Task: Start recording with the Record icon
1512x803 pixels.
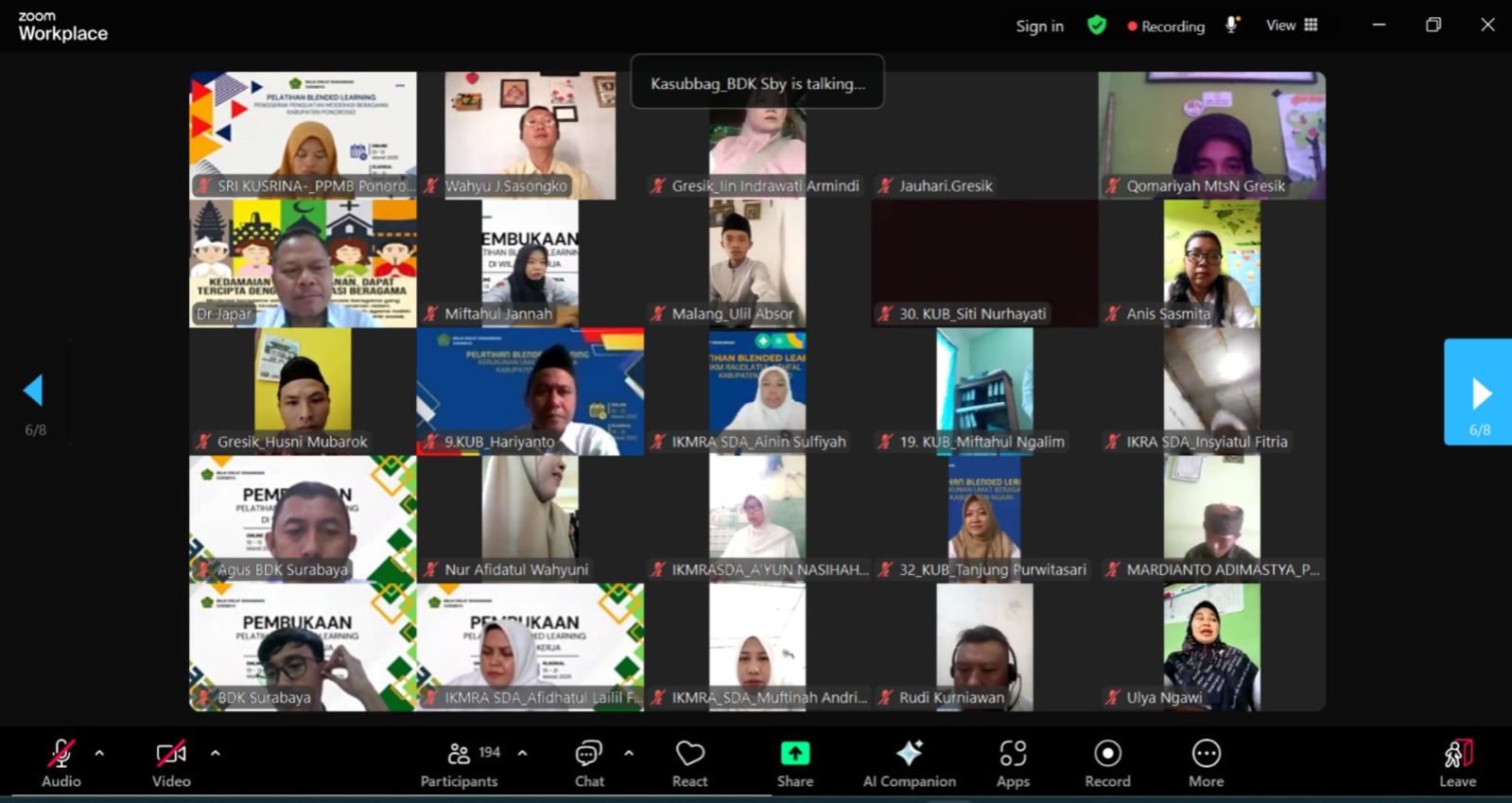Action: click(x=1107, y=754)
